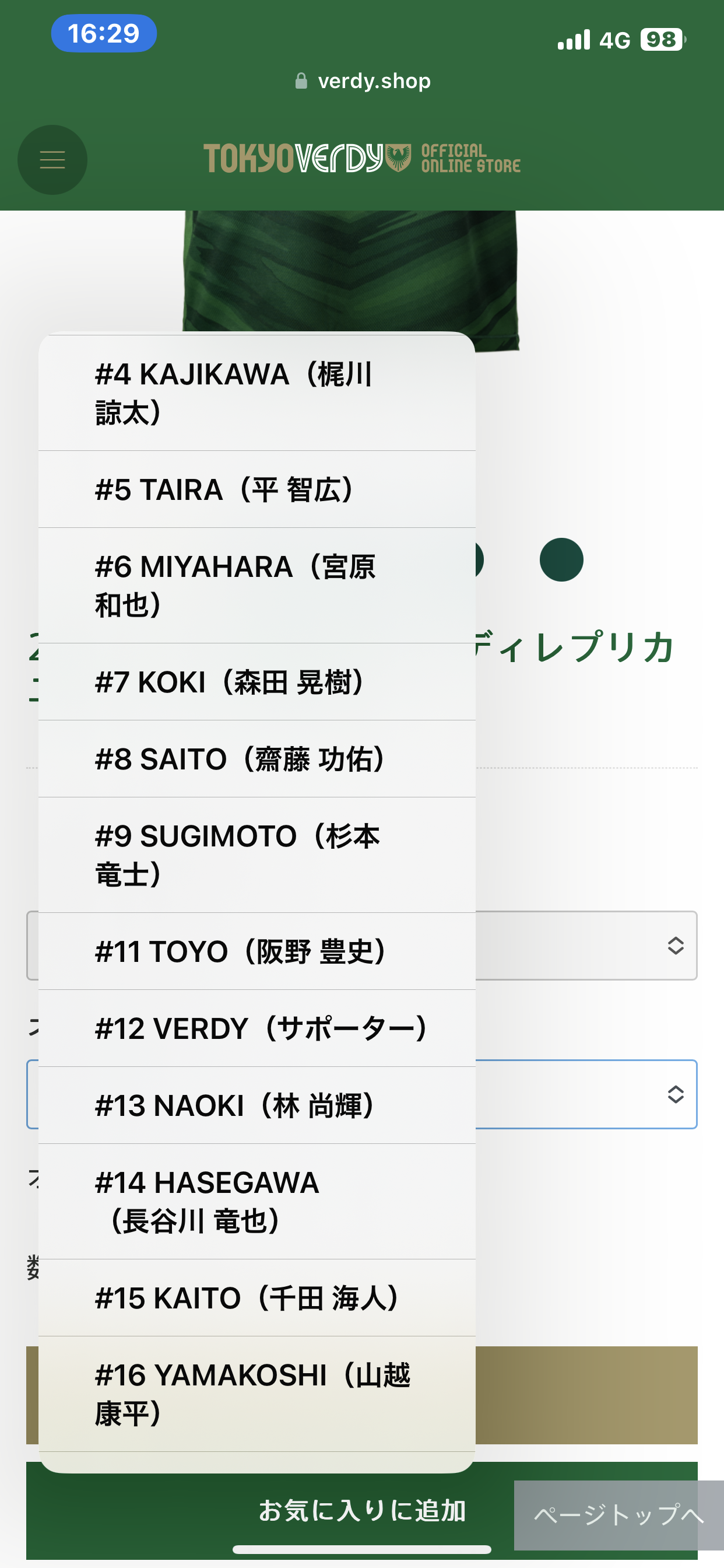Image resolution: width=724 pixels, height=1568 pixels.
Task: Expand the upper select dropdown arrows
Action: [676, 946]
